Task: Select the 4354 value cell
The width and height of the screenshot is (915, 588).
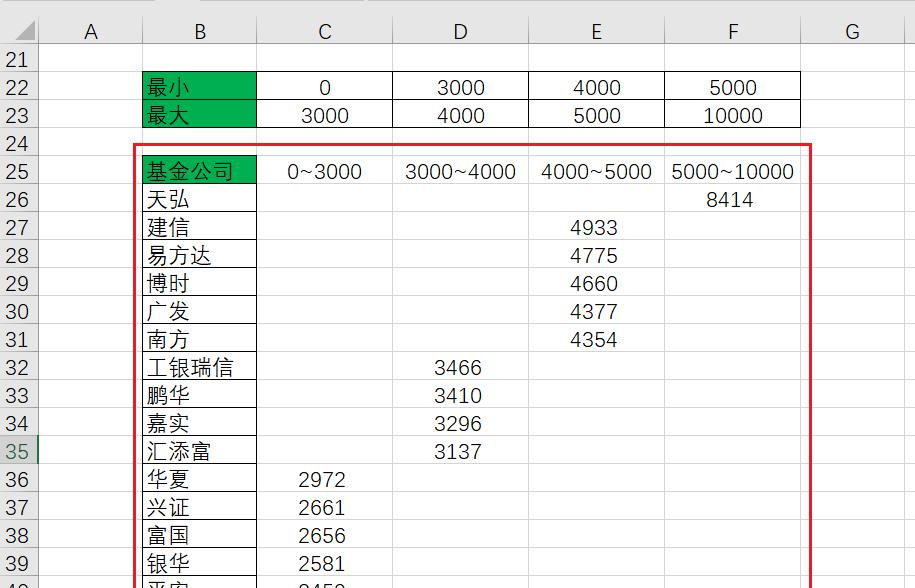Action: pos(596,338)
